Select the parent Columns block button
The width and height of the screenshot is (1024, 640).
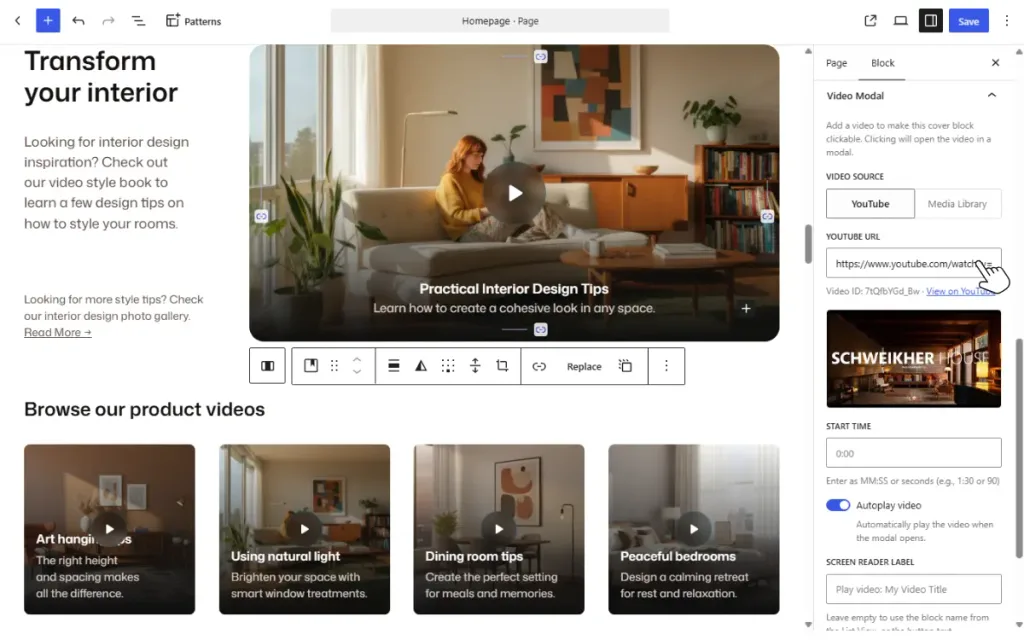click(267, 366)
